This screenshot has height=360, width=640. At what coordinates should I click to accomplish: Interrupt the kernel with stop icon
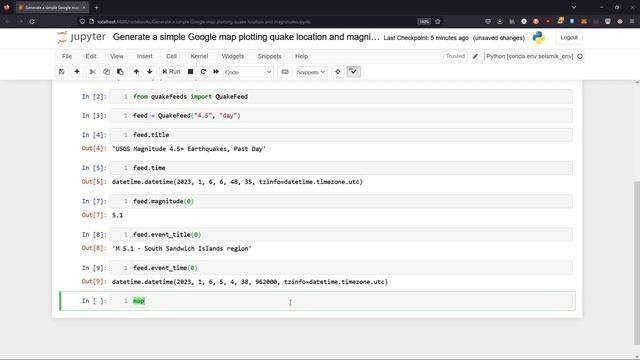(190, 72)
